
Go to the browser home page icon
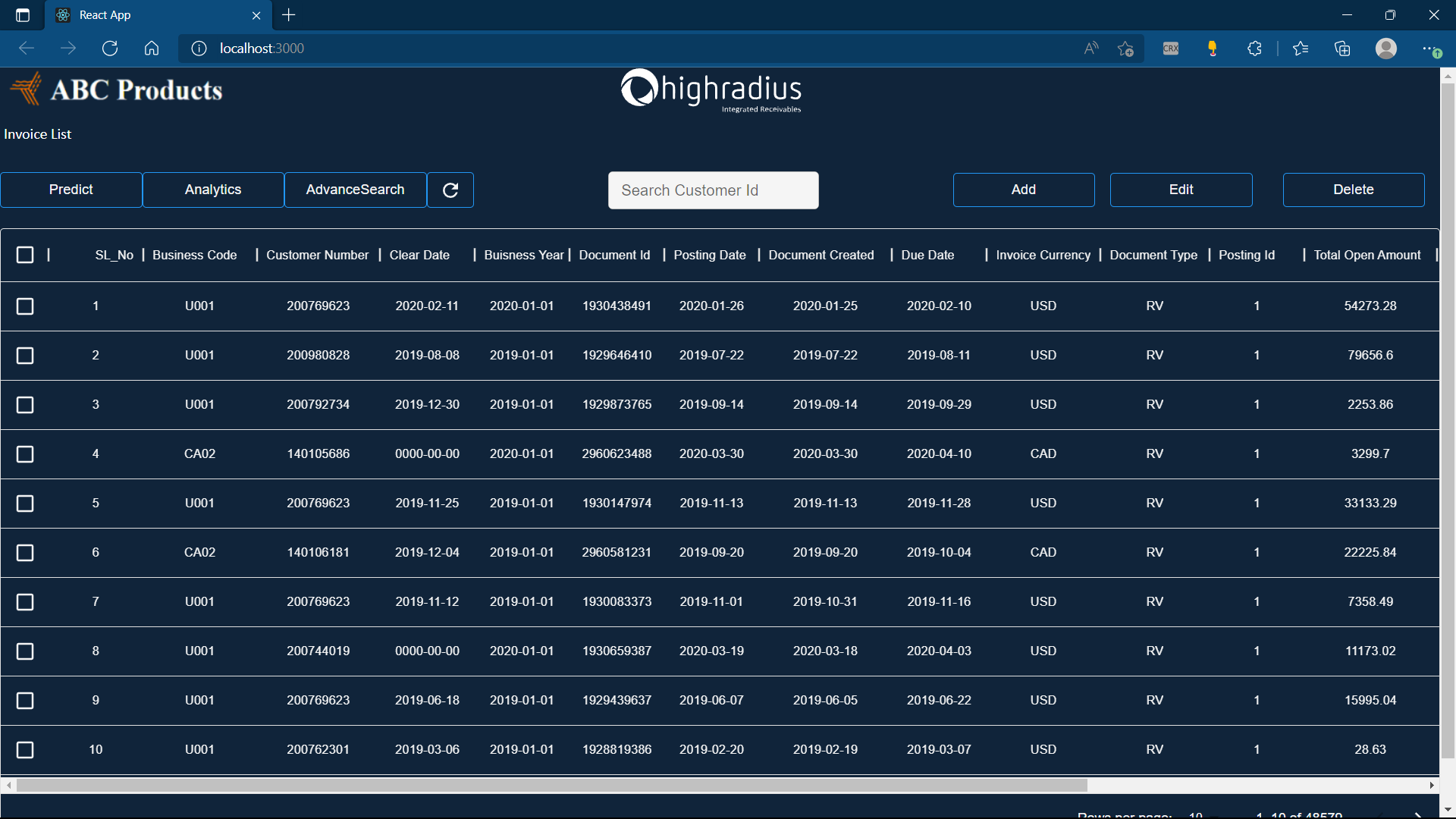(x=152, y=49)
